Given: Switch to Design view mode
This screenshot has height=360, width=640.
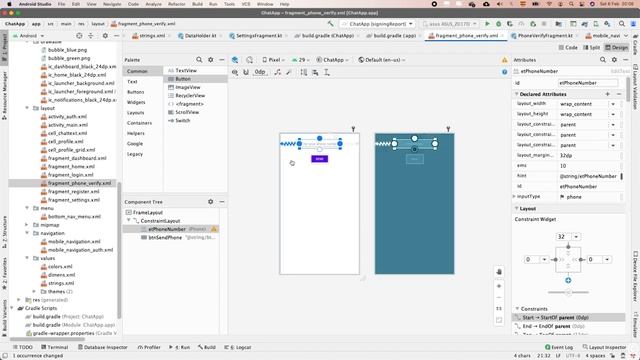Looking at the screenshot, I should click(x=616, y=47).
